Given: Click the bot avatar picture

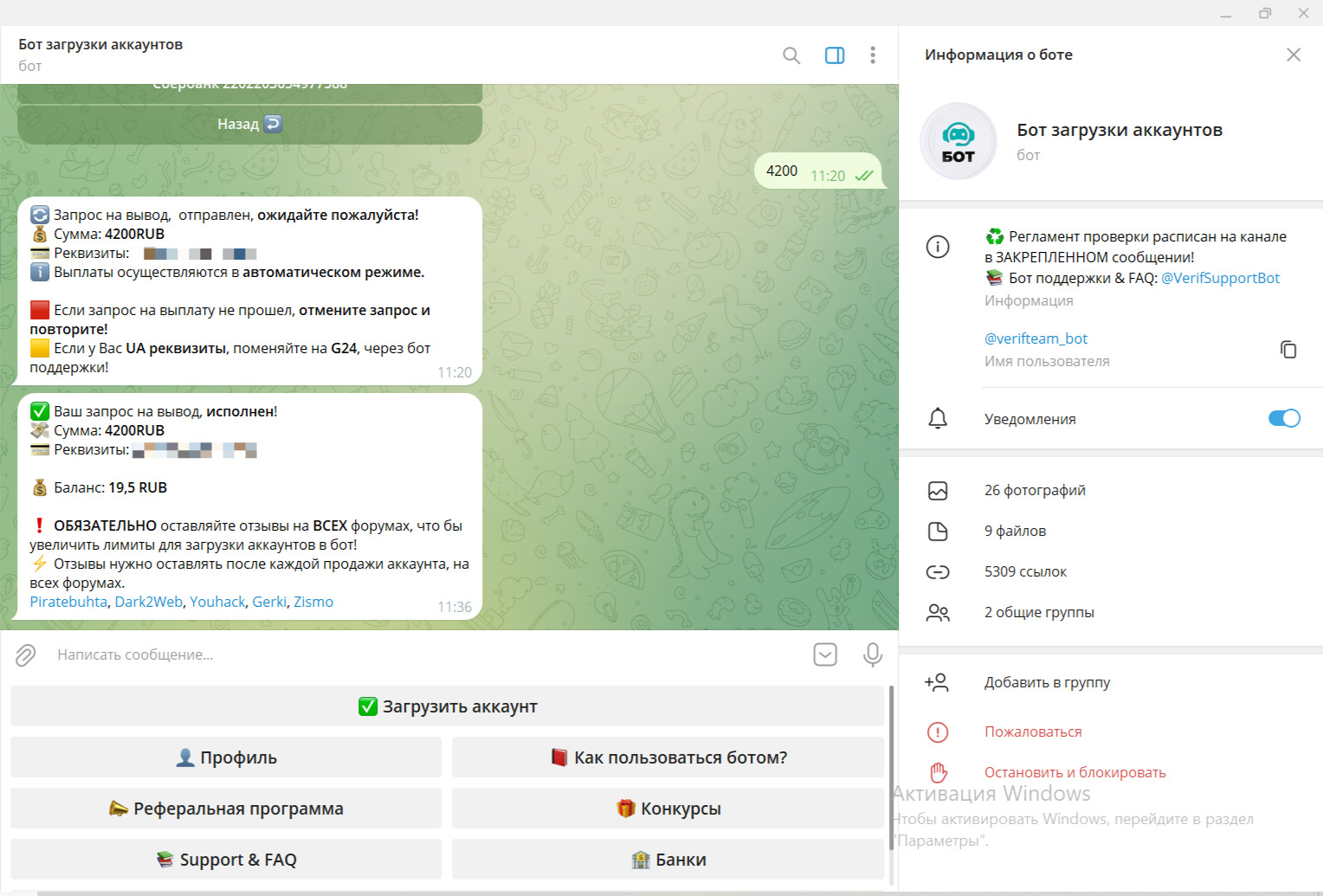Looking at the screenshot, I should coord(958,141).
